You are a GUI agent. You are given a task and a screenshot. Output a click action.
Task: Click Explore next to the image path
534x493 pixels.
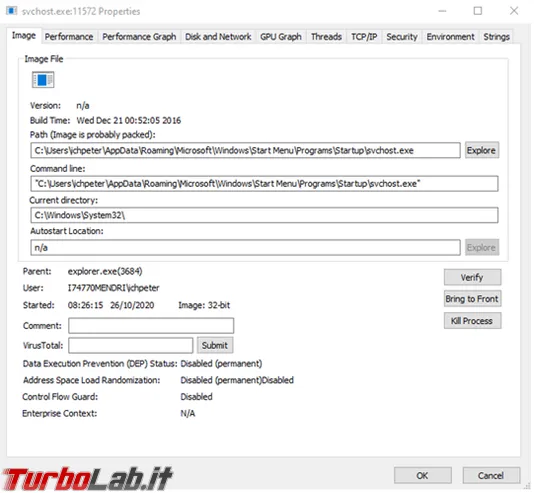coord(482,150)
